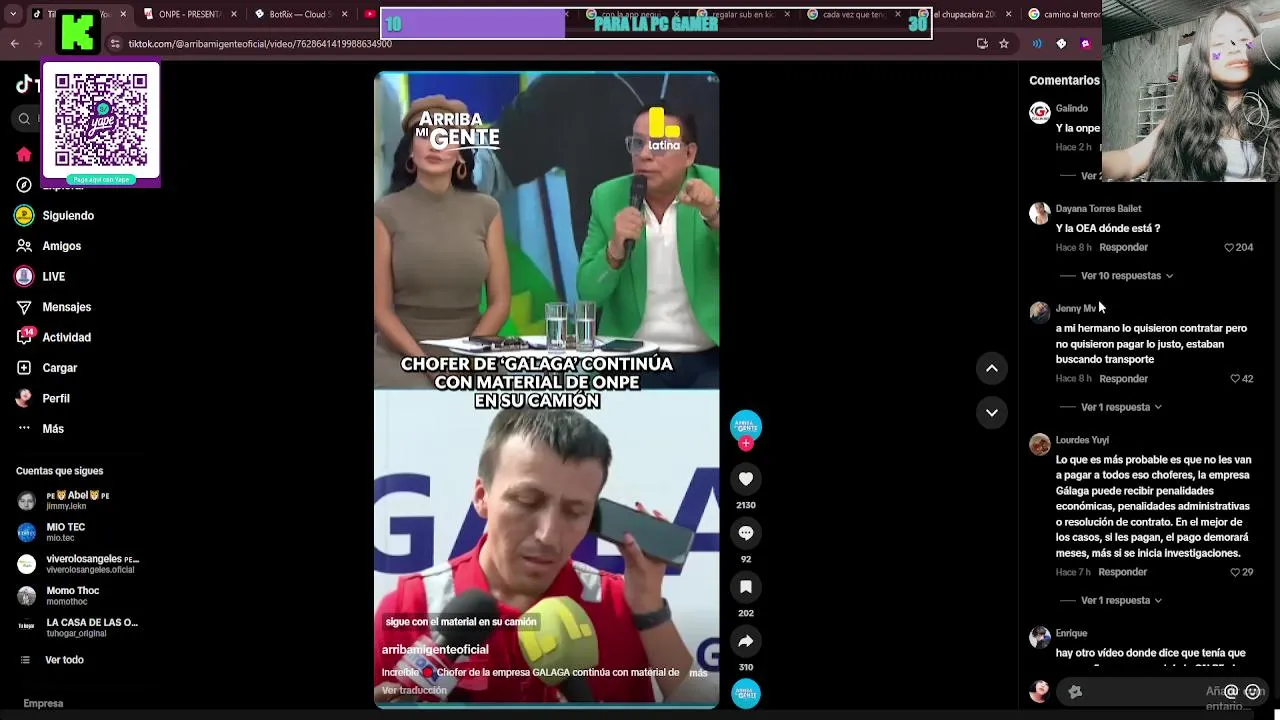Reply to Lourdes Yuyi's comment
Screen dimensions: 1280x720
(x=1122, y=572)
